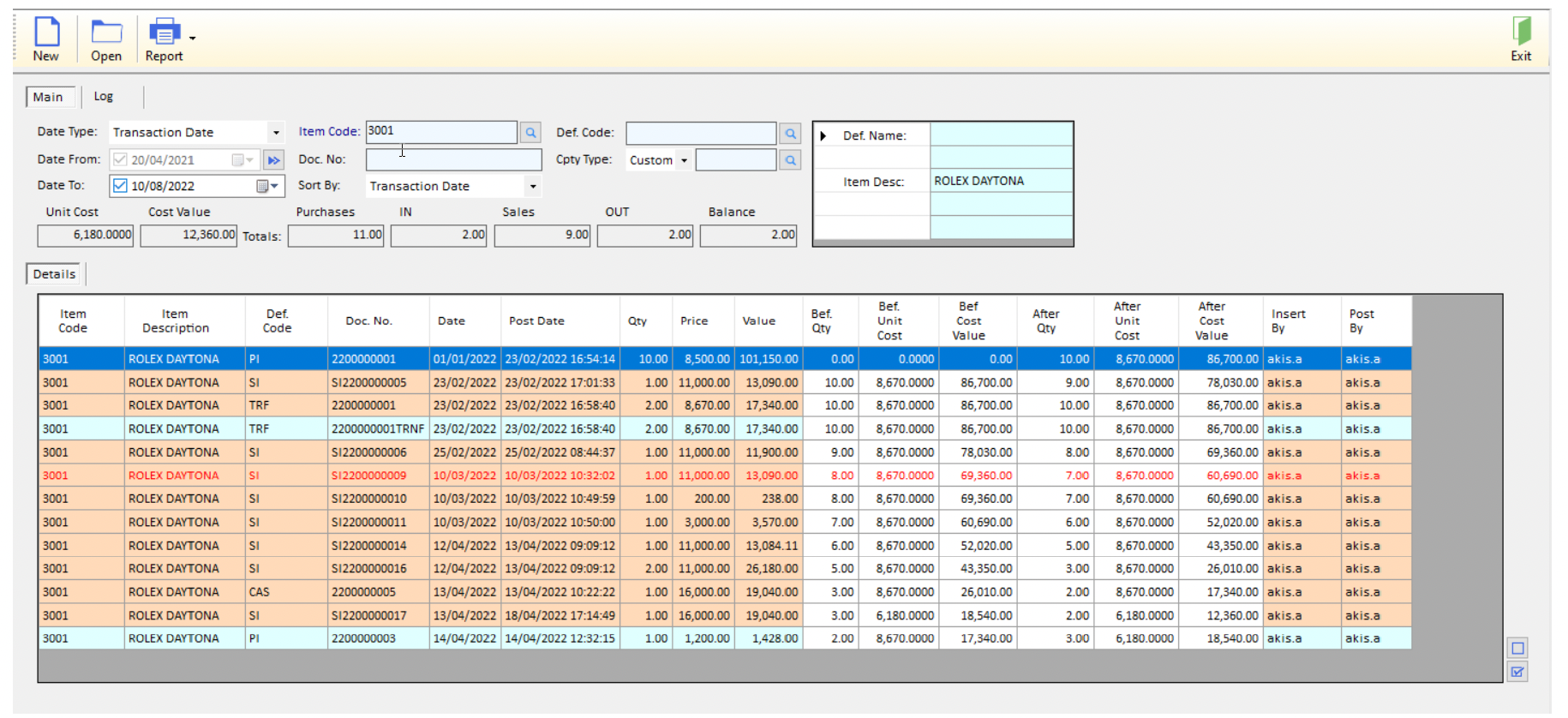Click the Cpty Type search magnifier
Image resolution: width=1568 pixels, height=718 pixels.
(x=790, y=160)
